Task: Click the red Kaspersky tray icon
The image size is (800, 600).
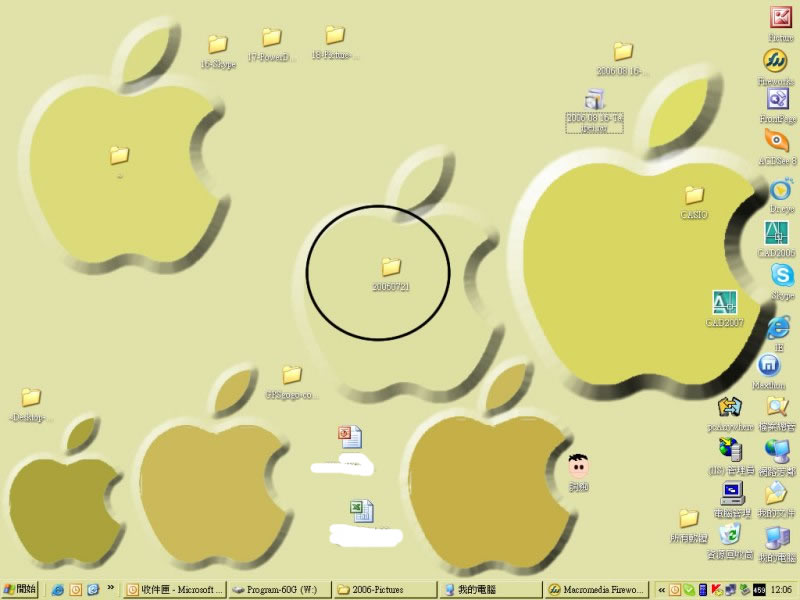Action: (716, 590)
